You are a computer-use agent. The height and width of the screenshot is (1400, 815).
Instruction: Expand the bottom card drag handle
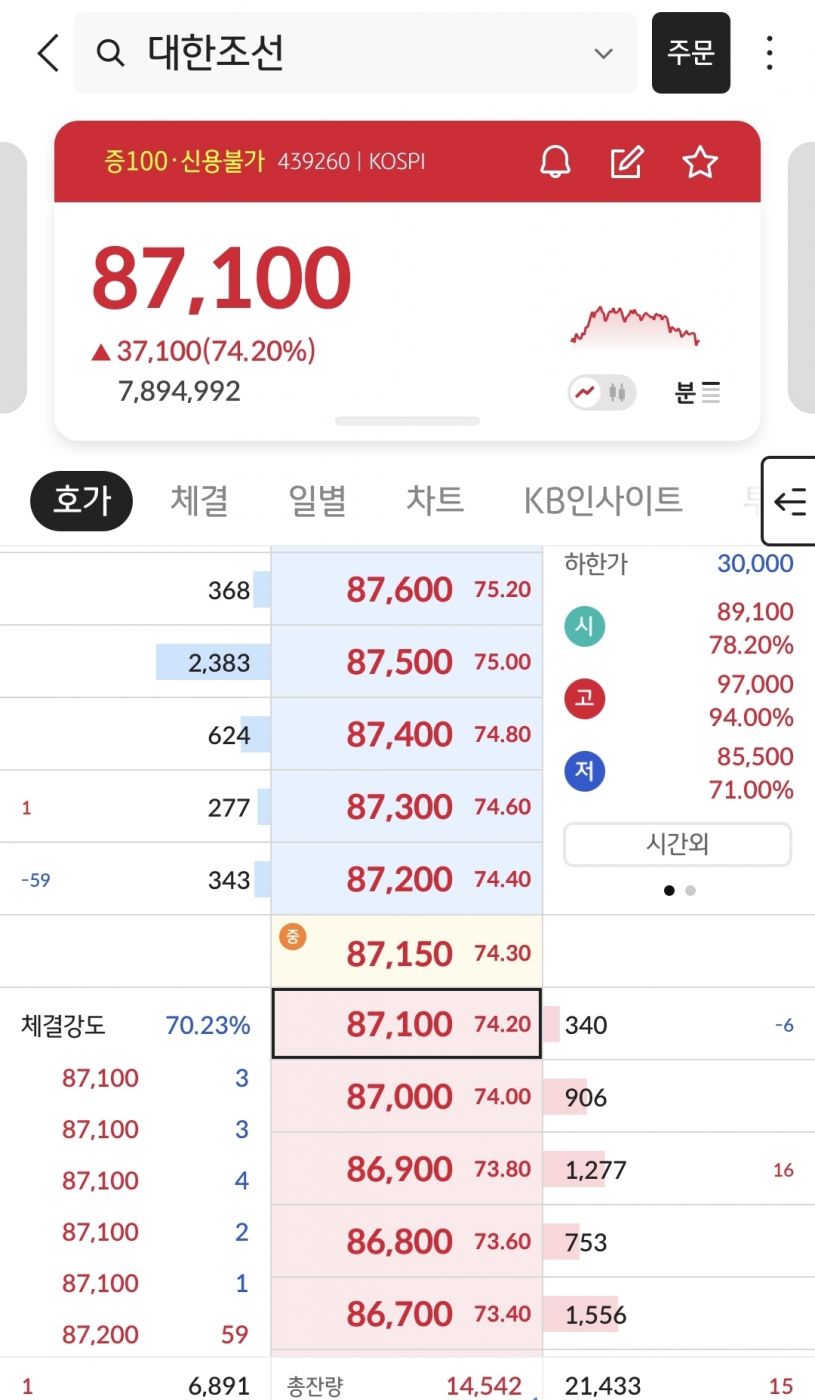[407, 421]
